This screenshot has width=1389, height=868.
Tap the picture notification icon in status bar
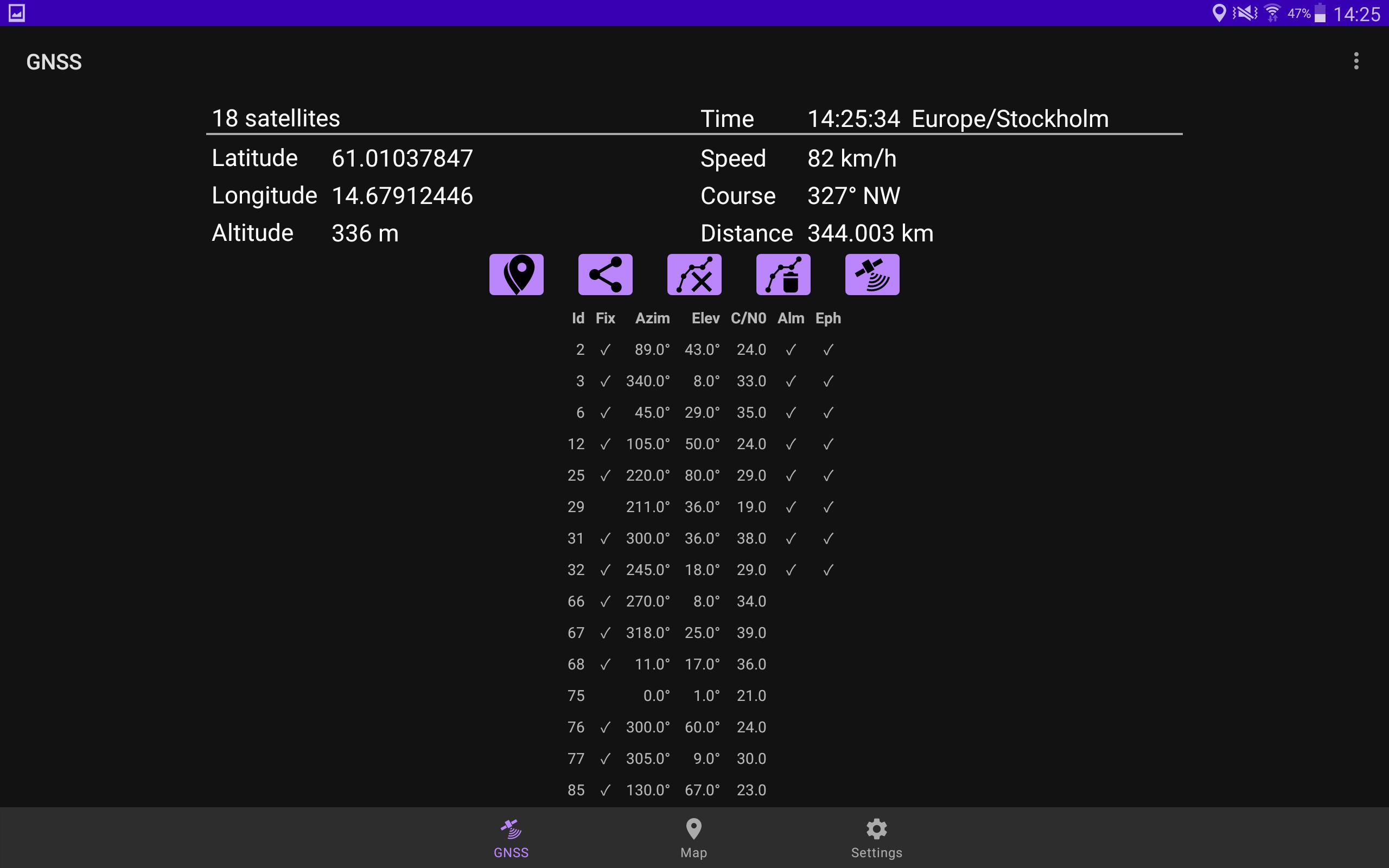pos(17,12)
